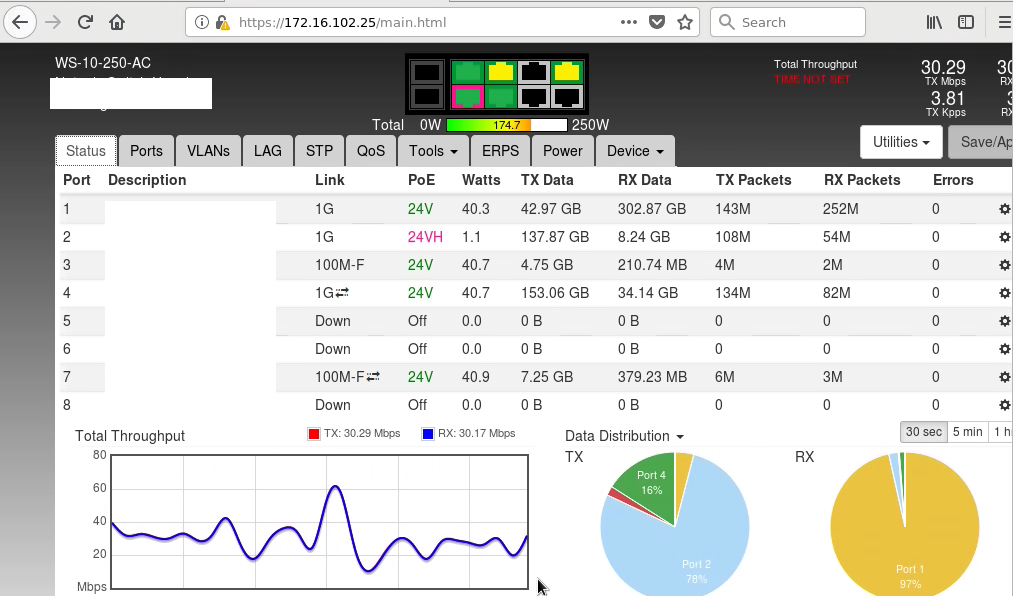Expand the Data Distribution dropdown
Screen dimensions: 1013x596
click(624, 436)
